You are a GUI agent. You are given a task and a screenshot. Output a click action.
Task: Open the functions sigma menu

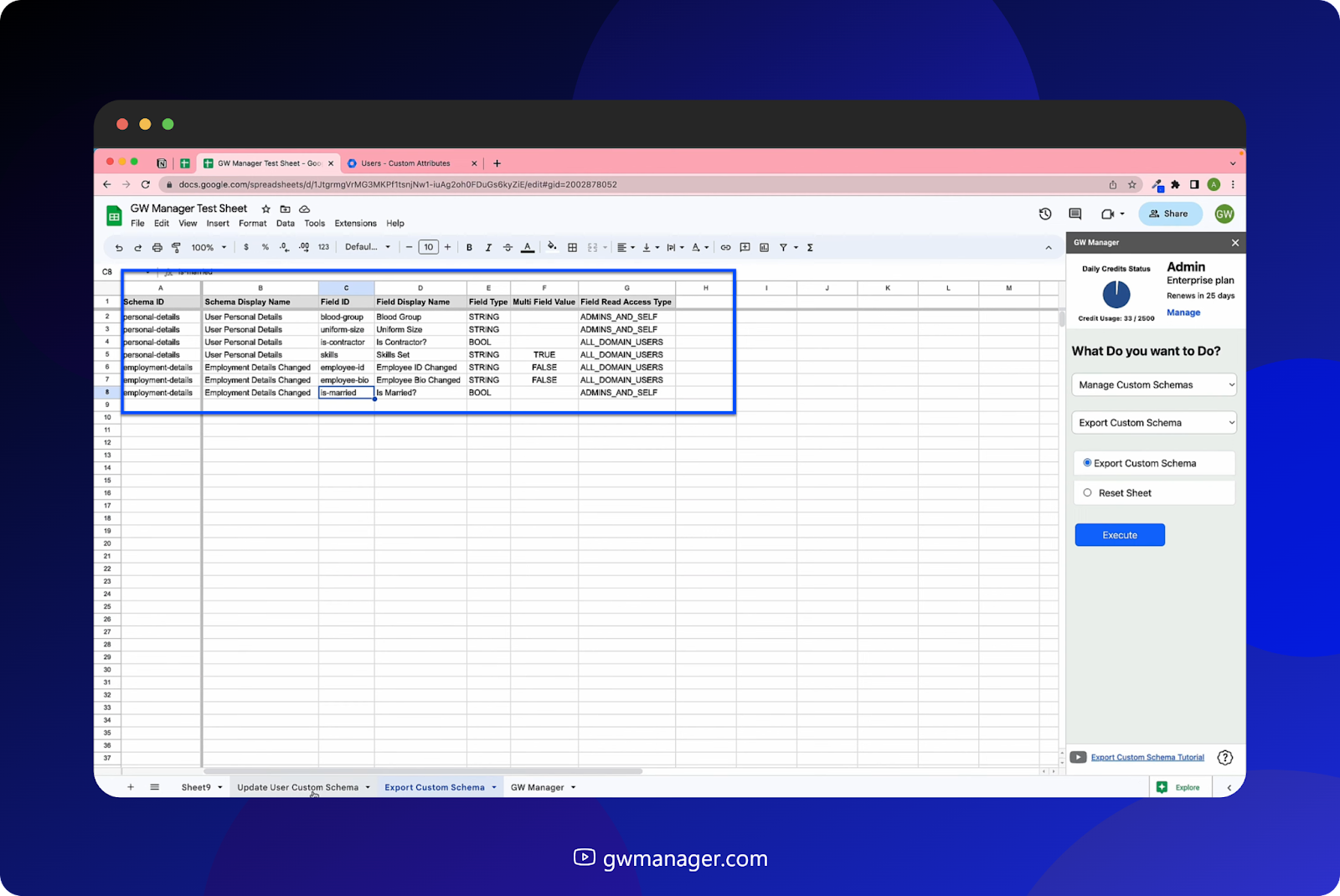click(810, 248)
